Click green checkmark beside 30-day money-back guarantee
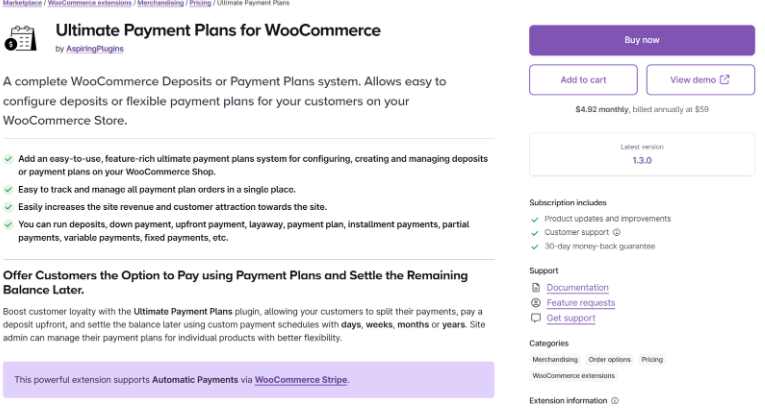The height and width of the screenshot is (418, 765). click(535, 246)
